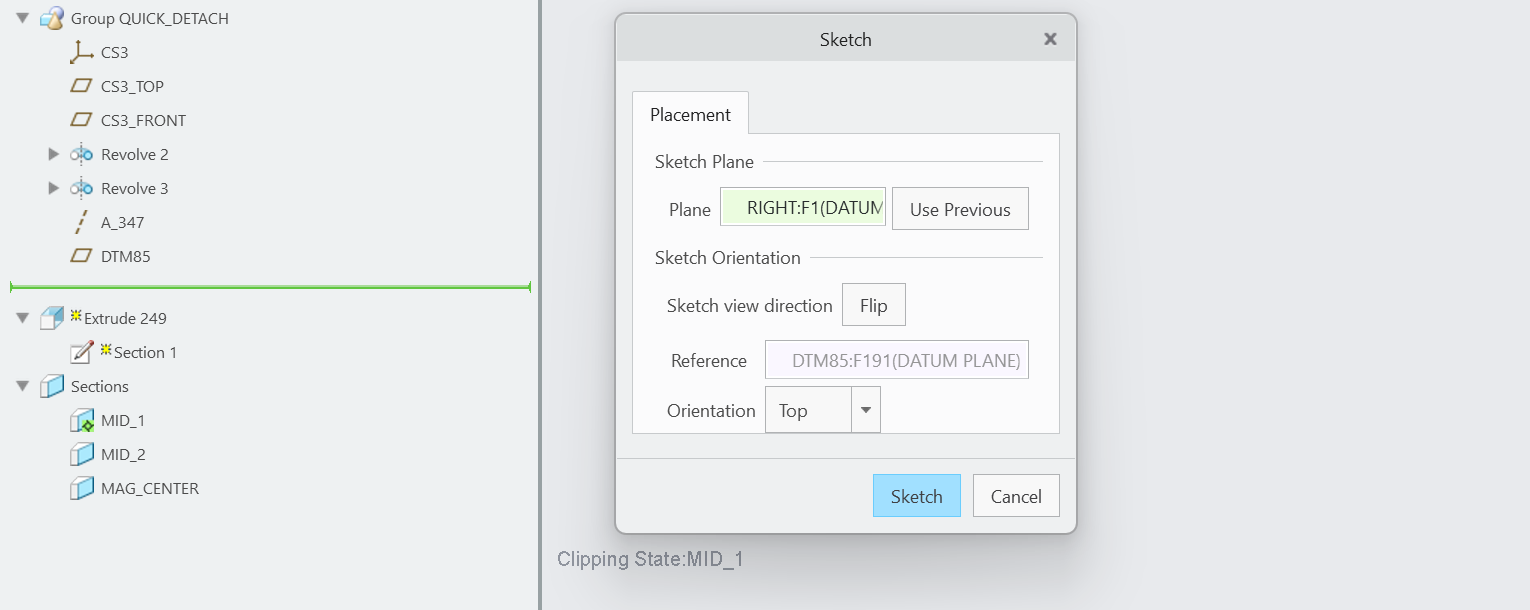Click the CS3_TOP datum plane icon

(81, 85)
